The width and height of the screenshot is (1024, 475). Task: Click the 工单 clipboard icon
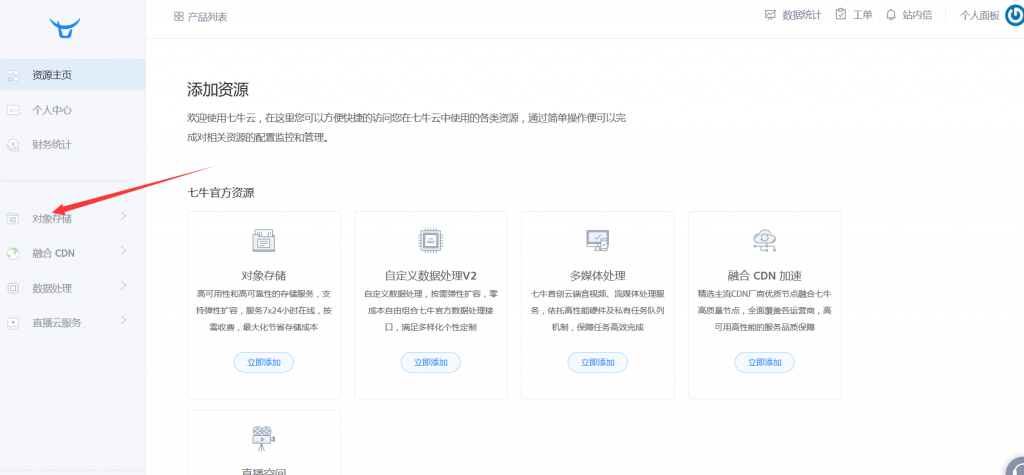pos(841,14)
